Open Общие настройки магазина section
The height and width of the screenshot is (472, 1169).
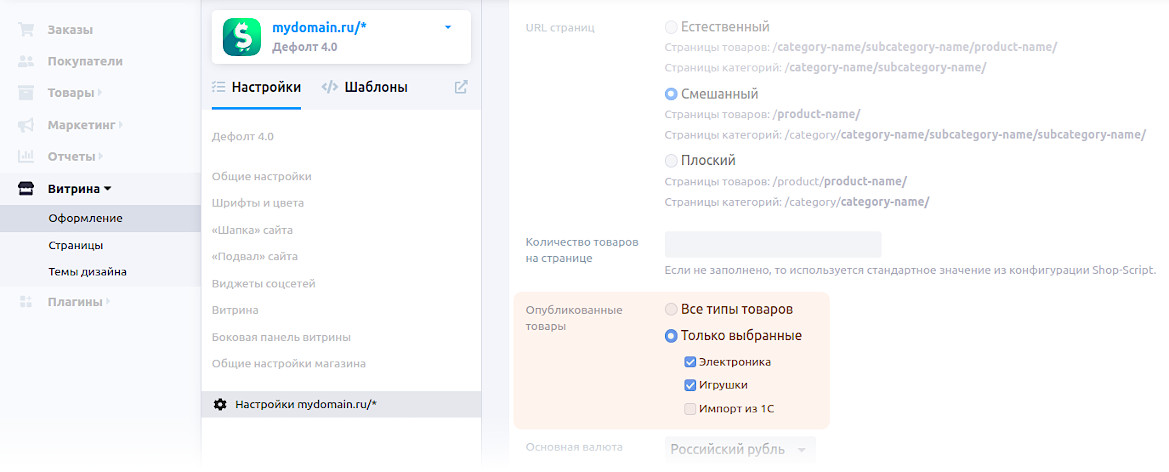289,364
